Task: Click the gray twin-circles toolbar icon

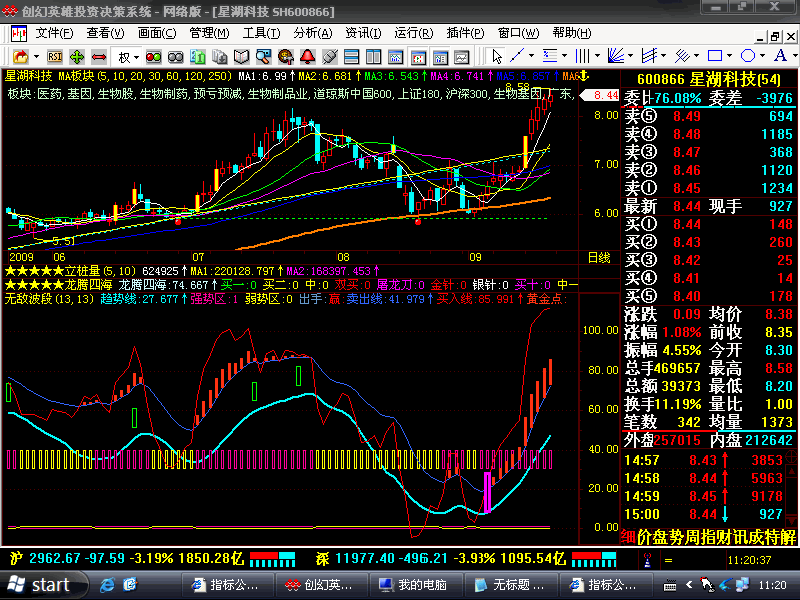Action: (176, 57)
